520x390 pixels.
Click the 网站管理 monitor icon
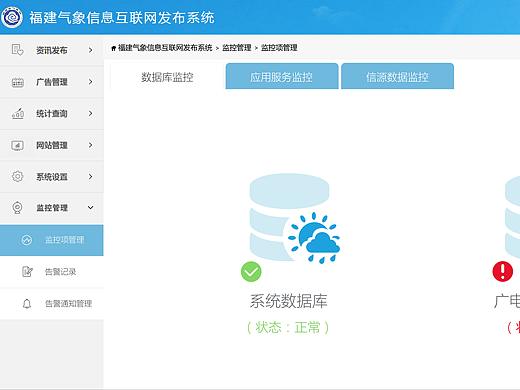(x=17, y=145)
